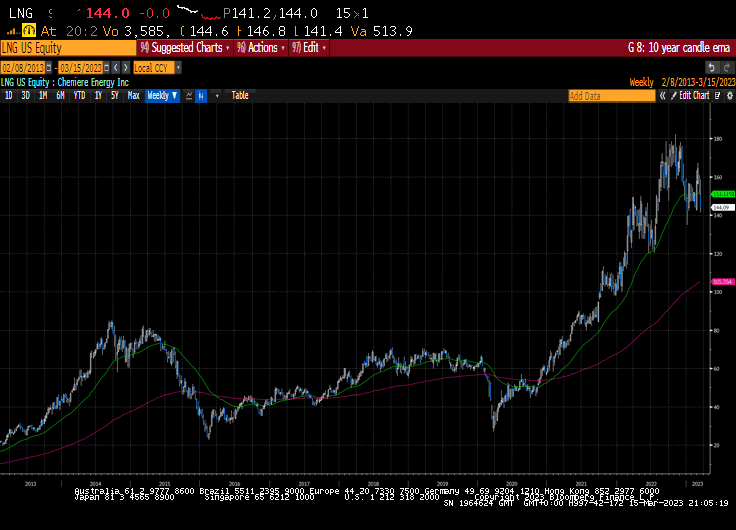Click the low value 141.4 in header
The width and height of the screenshot is (736, 530).
click(323, 31)
